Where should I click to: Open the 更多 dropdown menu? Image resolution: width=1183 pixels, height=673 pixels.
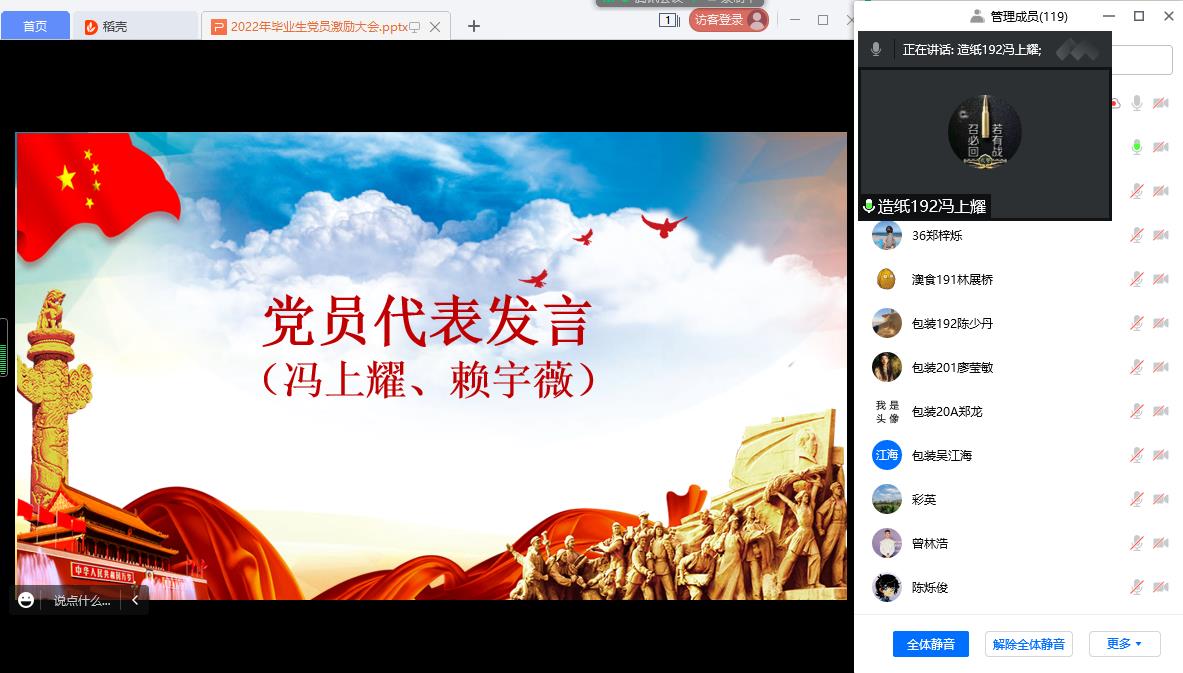coord(1124,644)
